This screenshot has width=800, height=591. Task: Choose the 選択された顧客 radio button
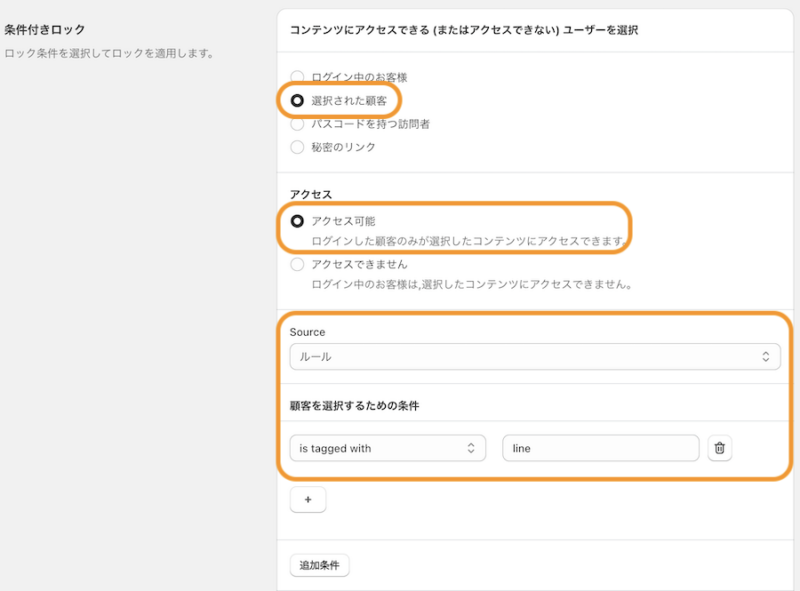(x=297, y=101)
